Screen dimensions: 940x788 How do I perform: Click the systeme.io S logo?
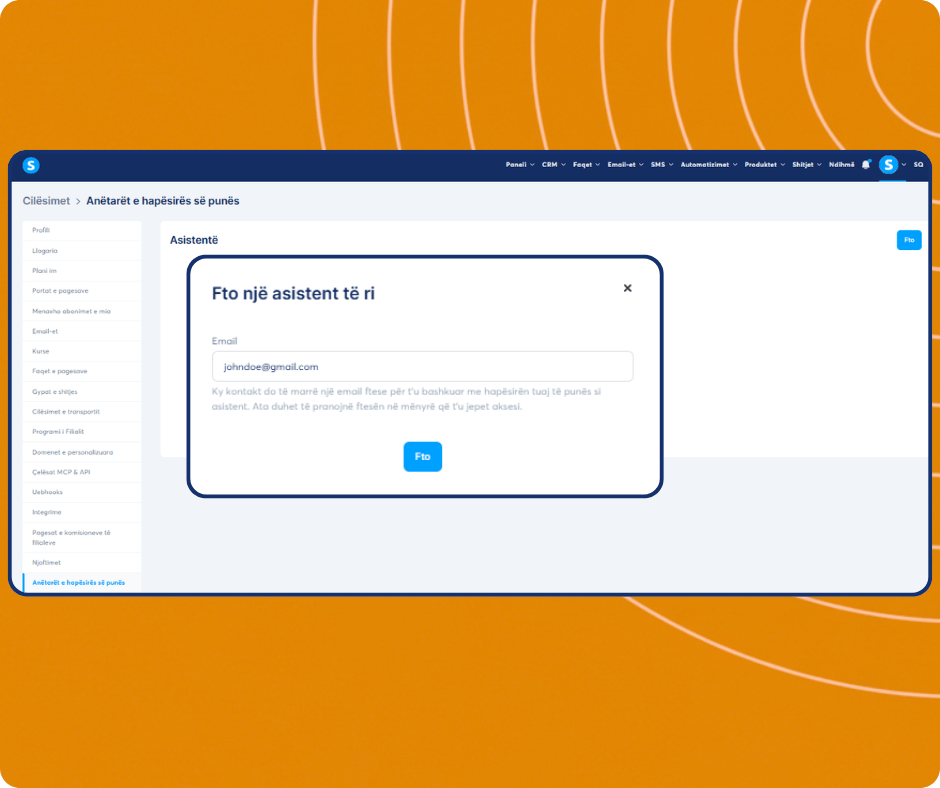coord(31,165)
